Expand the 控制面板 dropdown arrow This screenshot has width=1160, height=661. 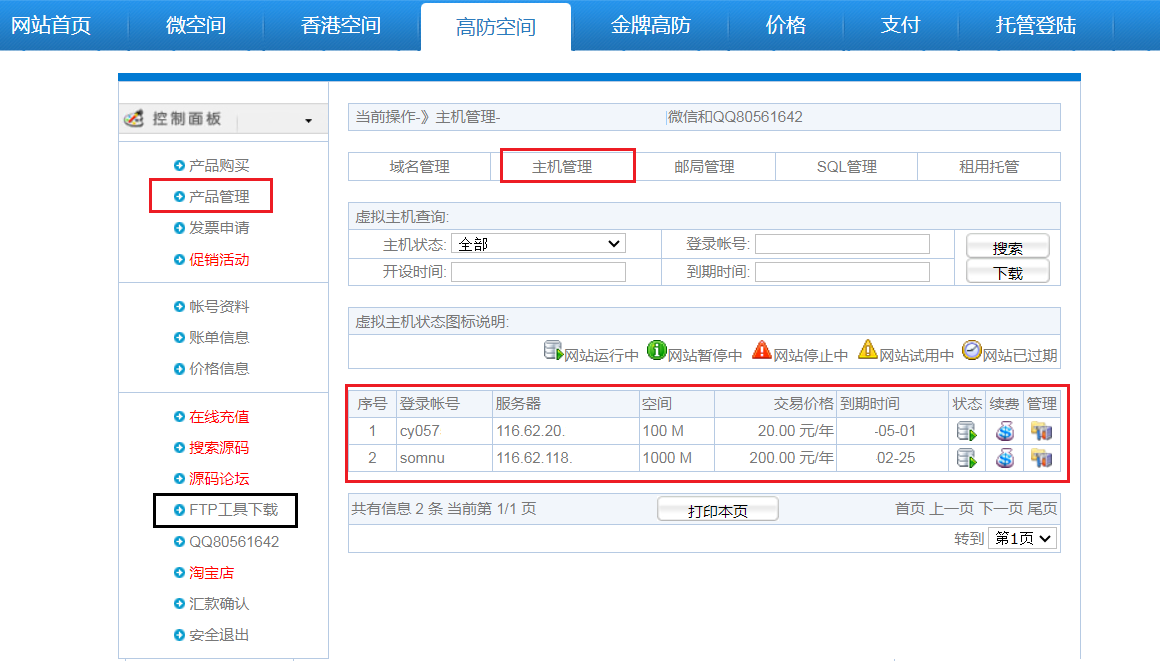pos(308,121)
